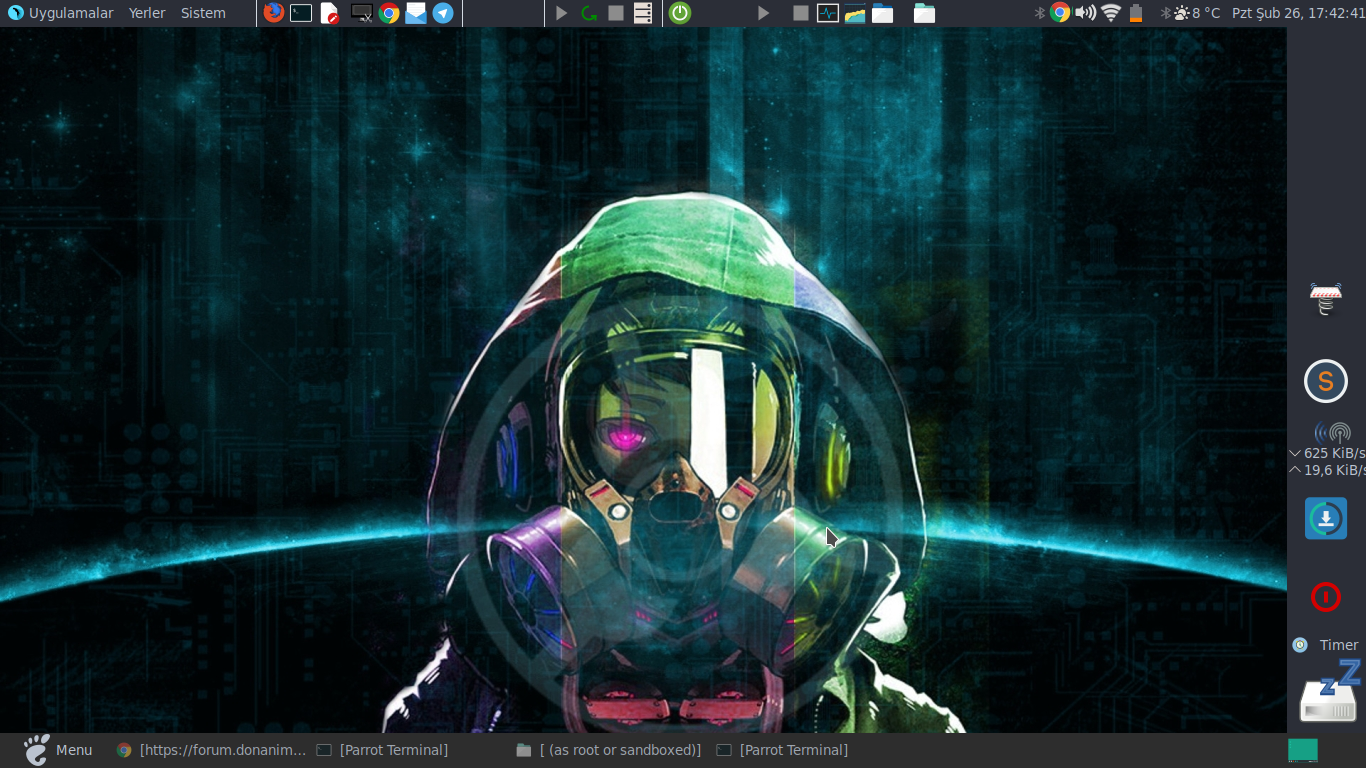Open the mail client launcher
Viewport: 1366px width, 768px height.
(x=416, y=13)
